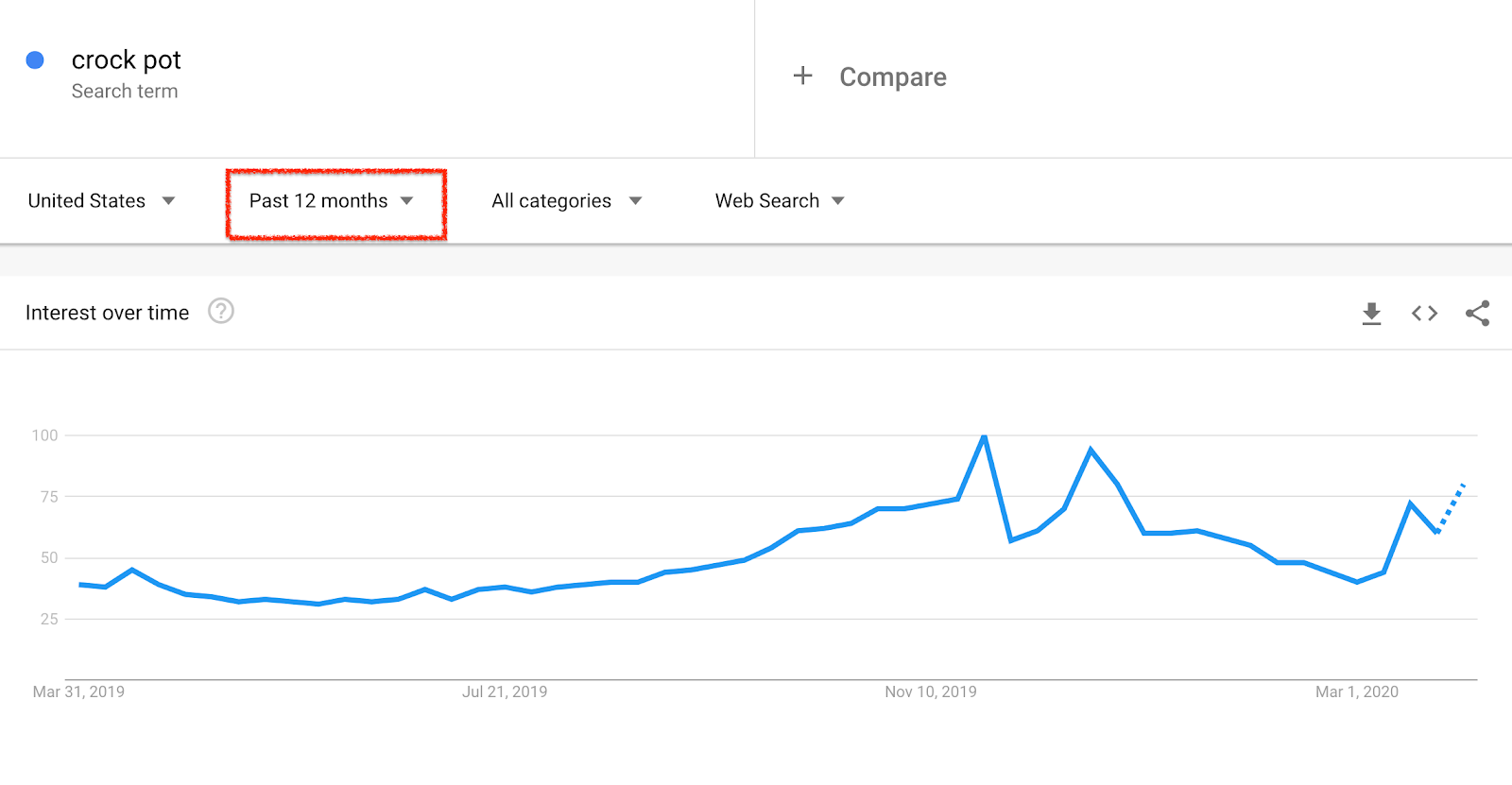Edit the crock pot search term
This screenshot has height=785, width=1512.
coord(126,60)
